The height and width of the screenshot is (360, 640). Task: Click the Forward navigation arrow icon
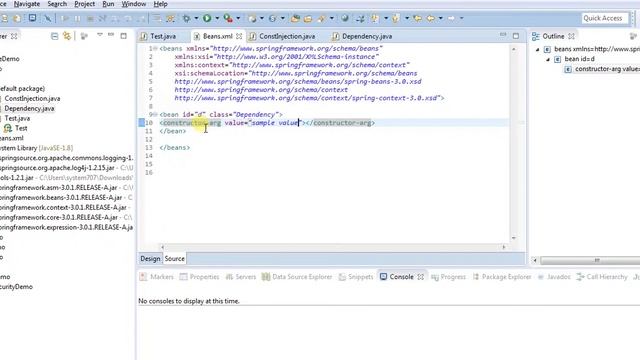(x=451, y=18)
